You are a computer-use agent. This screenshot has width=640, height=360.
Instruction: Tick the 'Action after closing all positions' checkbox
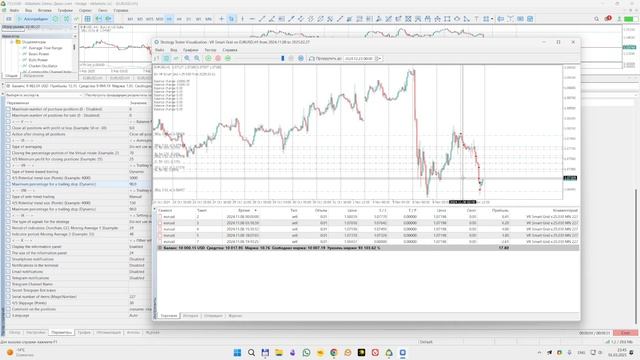[8, 134]
